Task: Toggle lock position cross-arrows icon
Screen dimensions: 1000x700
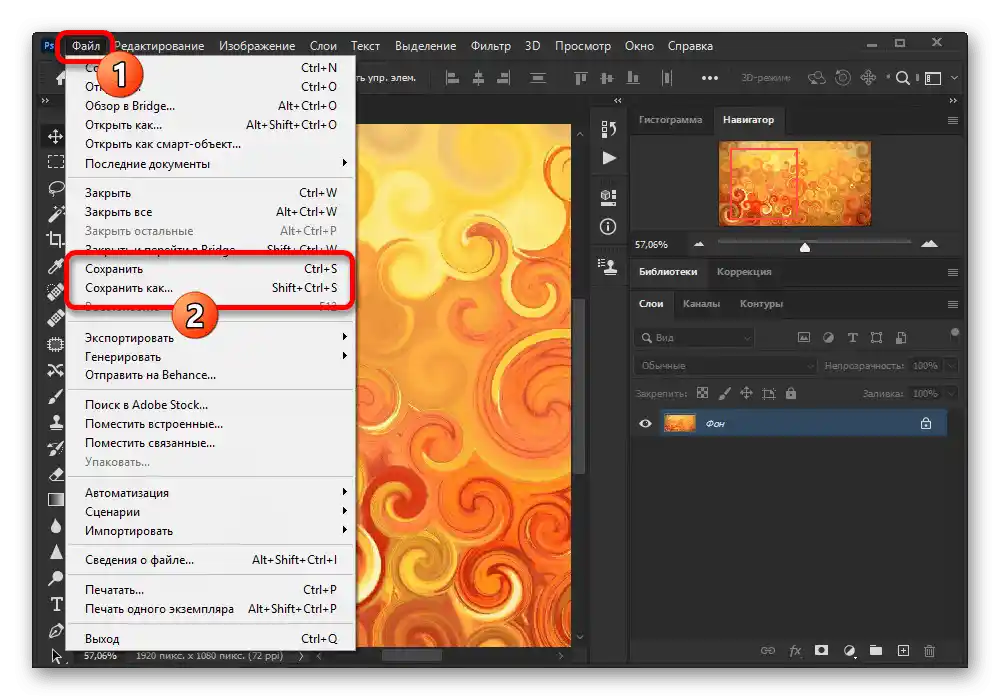Action: tap(746, 393)
